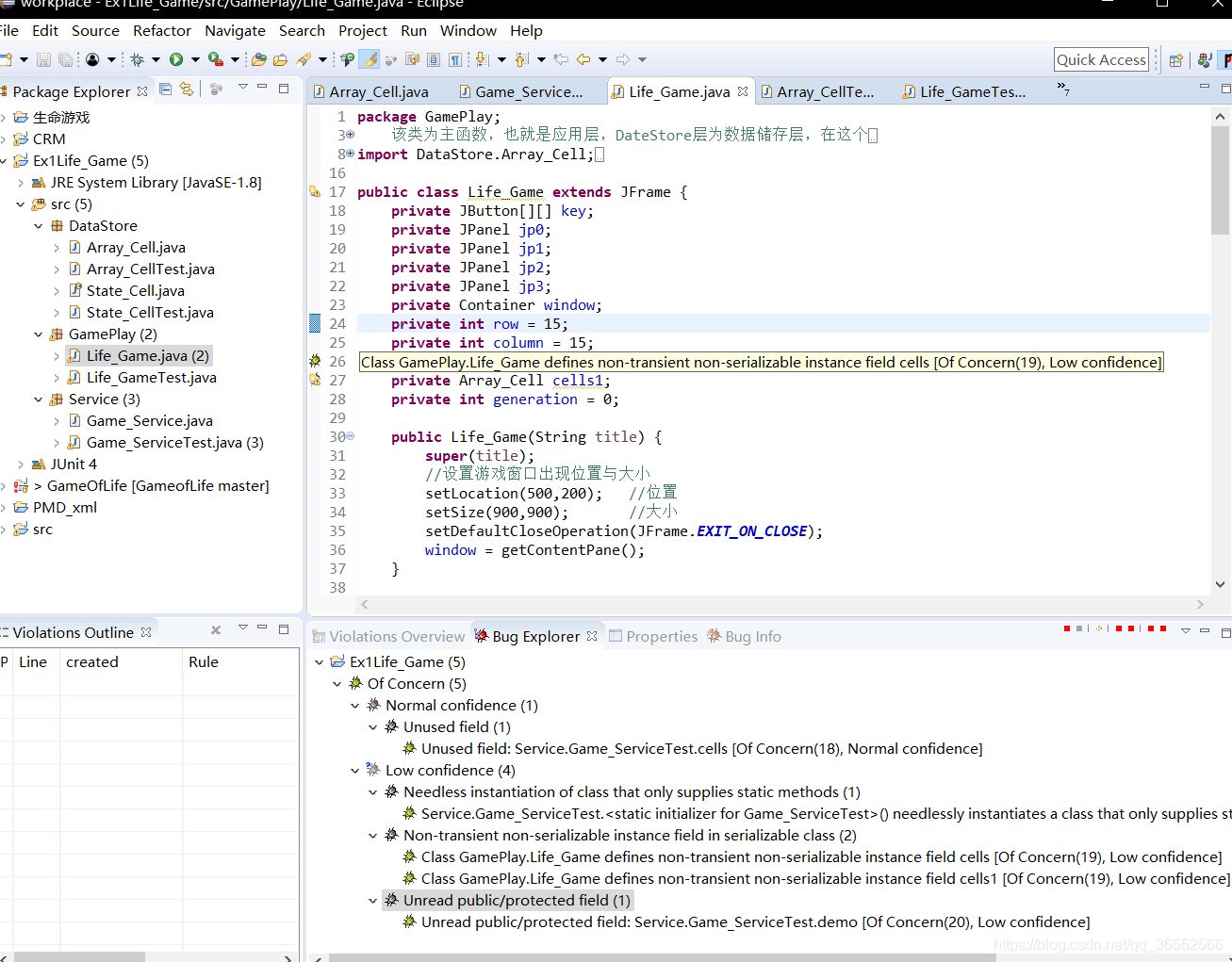The image size is (1232, 962).
Task: Toggle Link with Editor in Package Explorer
Action: pos(187,89)
